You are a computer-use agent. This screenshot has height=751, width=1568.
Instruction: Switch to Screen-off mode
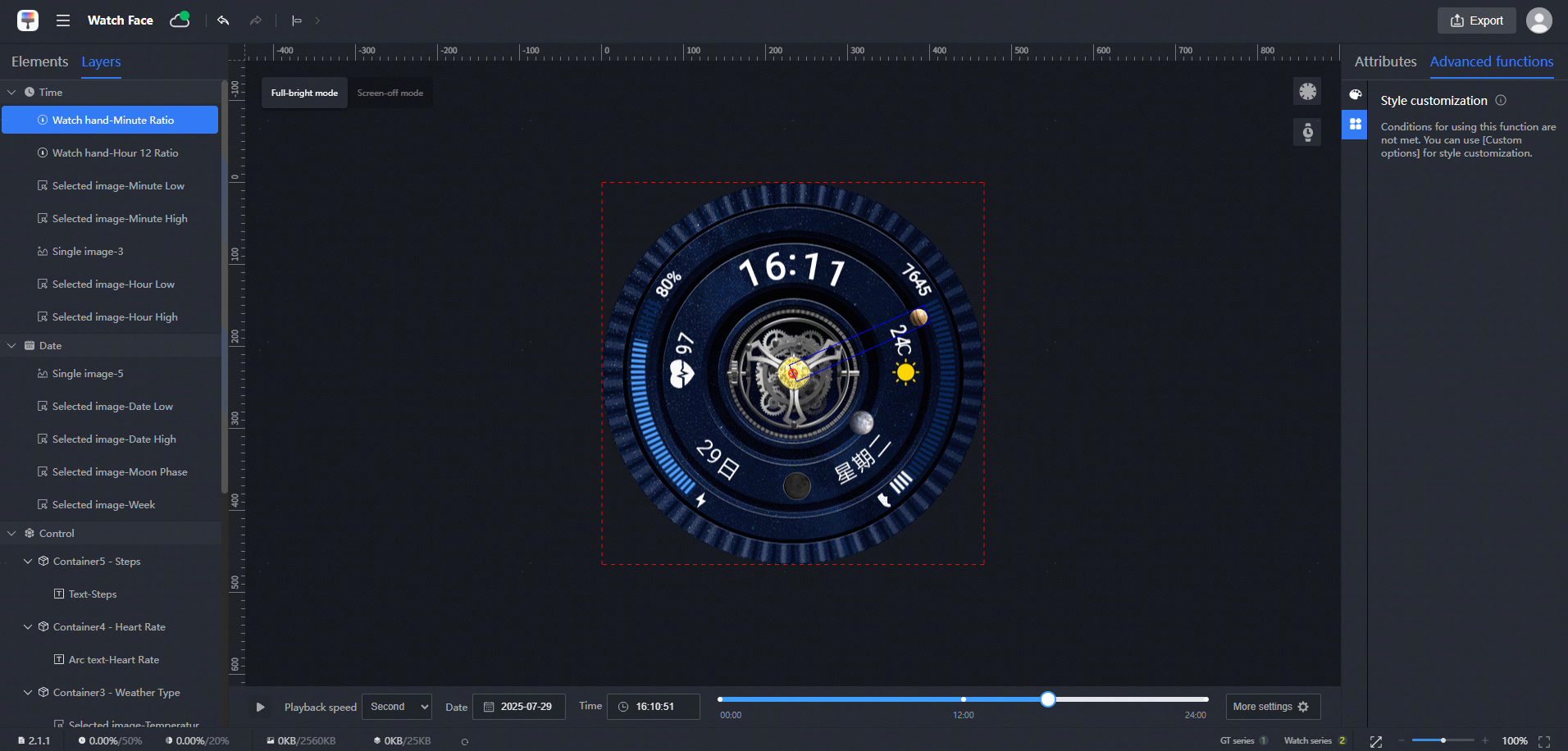click(390, 93)
